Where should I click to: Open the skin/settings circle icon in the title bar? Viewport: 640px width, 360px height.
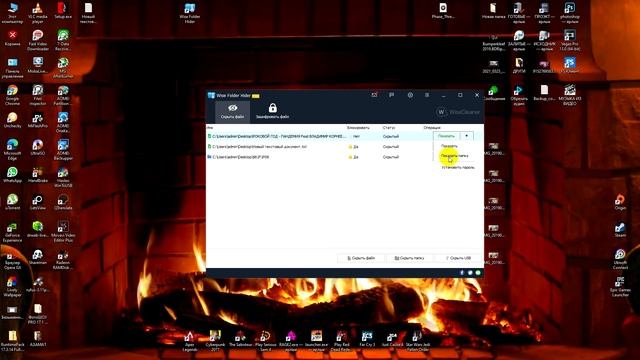(410, 95)
